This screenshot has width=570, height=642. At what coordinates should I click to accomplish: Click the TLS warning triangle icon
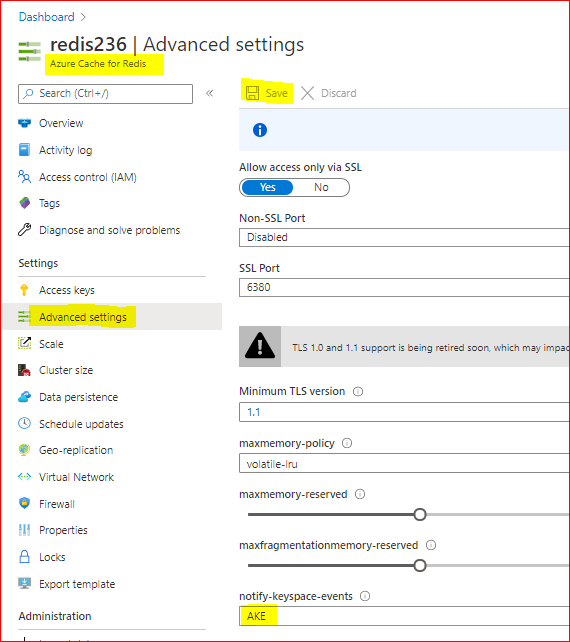260,346
